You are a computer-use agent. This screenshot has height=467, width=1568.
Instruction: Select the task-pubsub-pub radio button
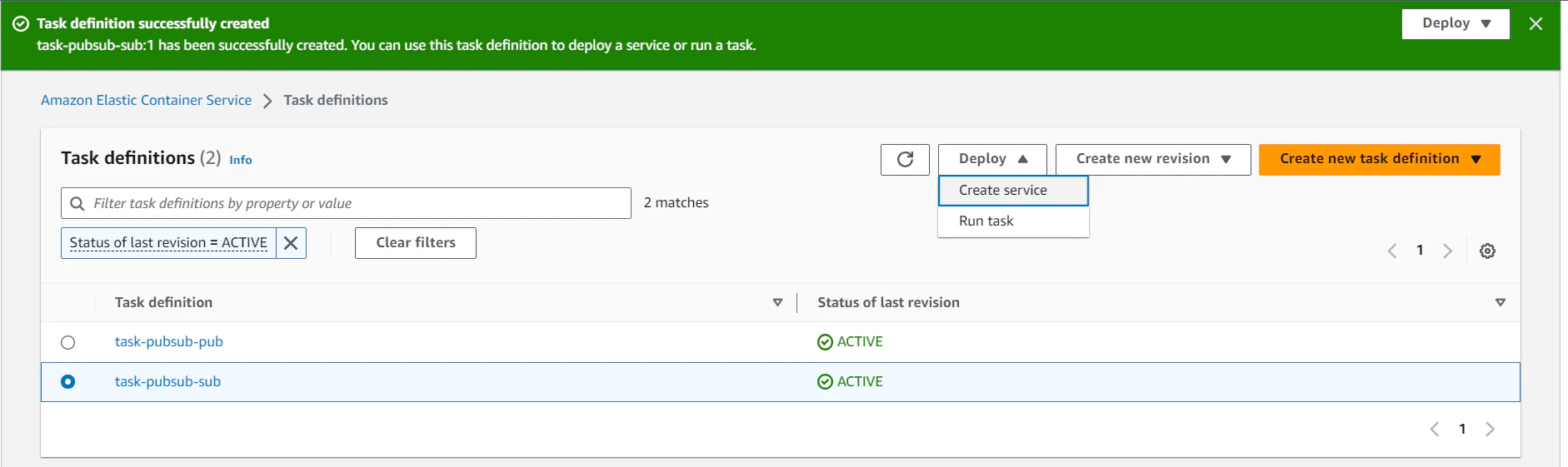pyautogui.click(x=68, y=342)
